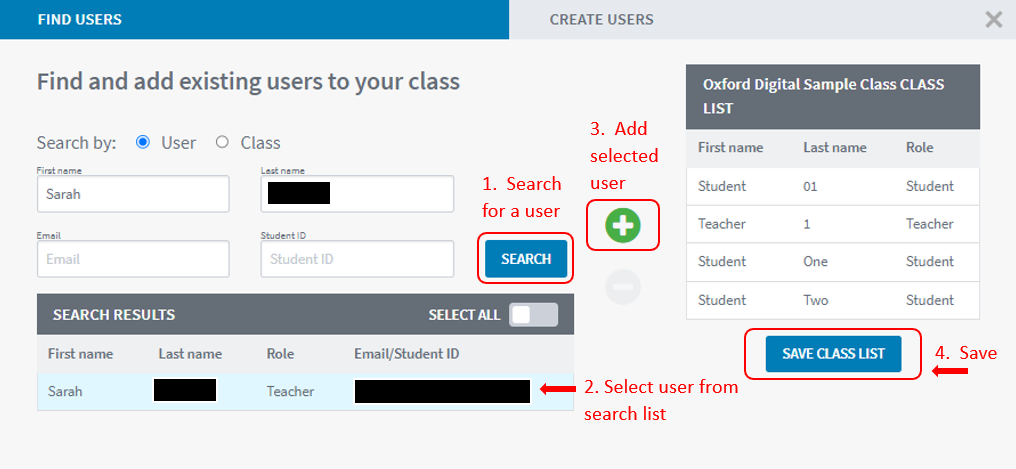Click the Student ID input field
This screenshot has height=469, width=1016.
click(x=357, y=259)
